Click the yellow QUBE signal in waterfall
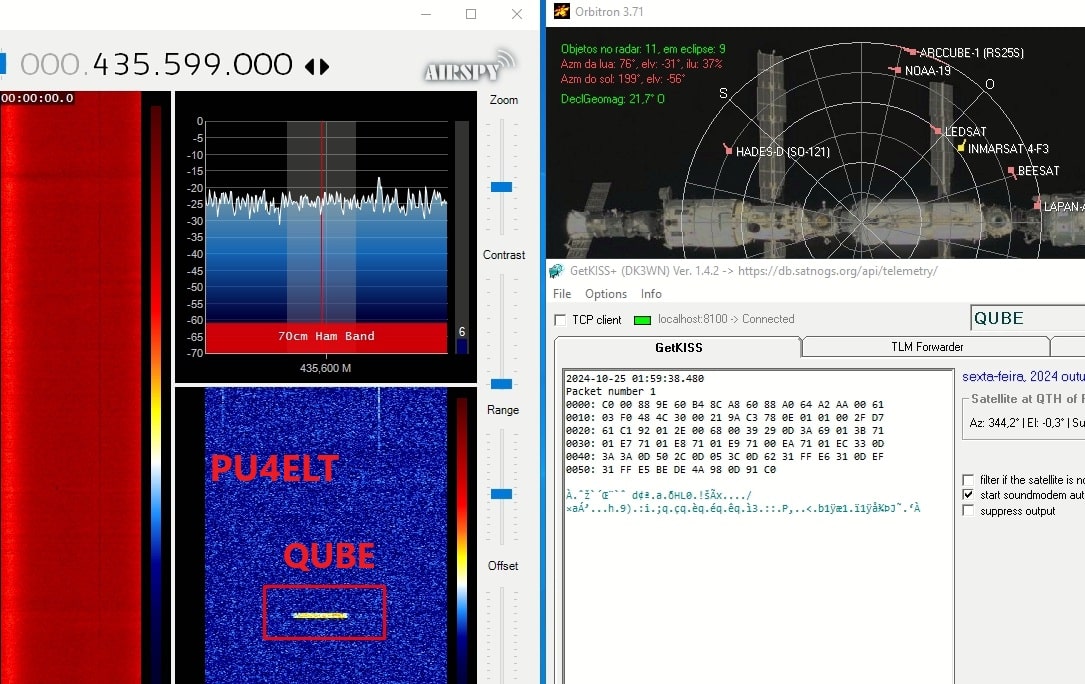The height and width of the screenshot is (684, 1085). pyautogui.click(x=320, y=615)
